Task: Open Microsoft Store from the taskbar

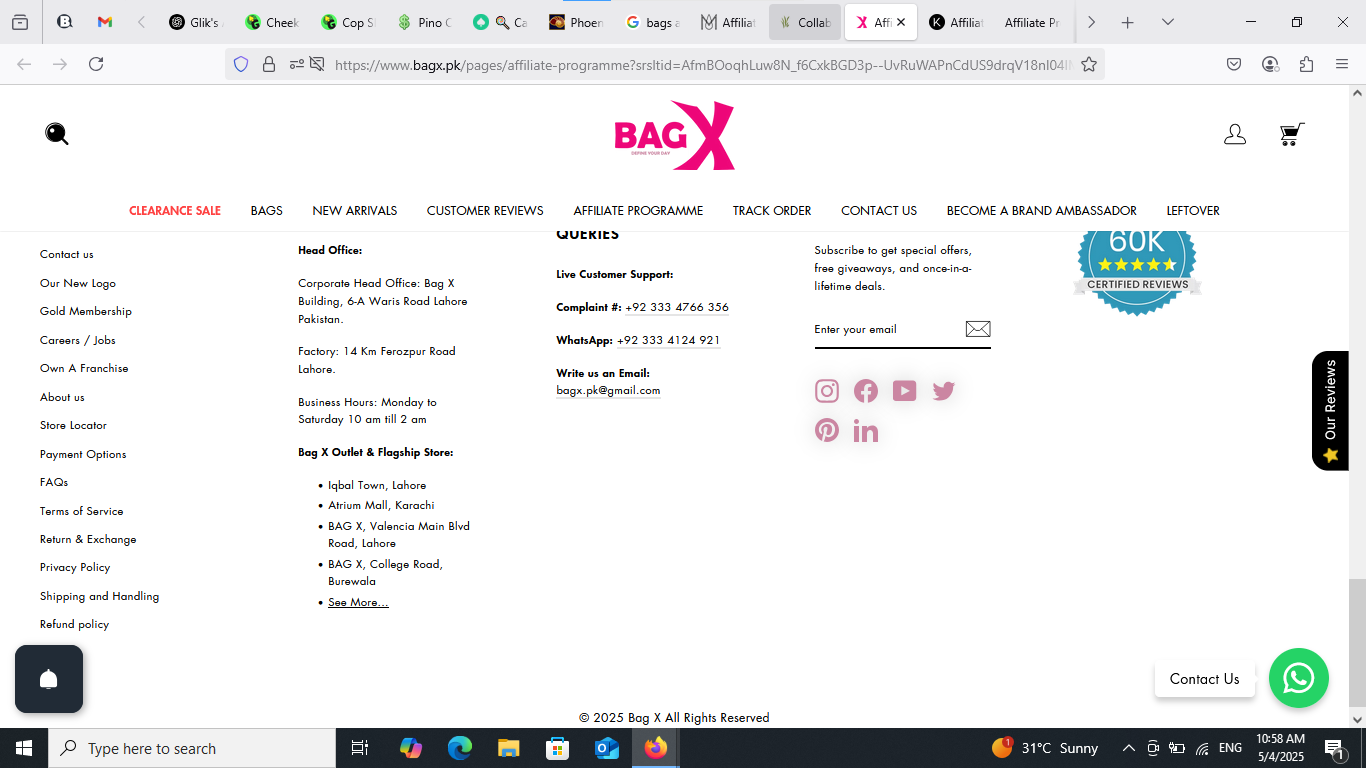Action: 558,748
